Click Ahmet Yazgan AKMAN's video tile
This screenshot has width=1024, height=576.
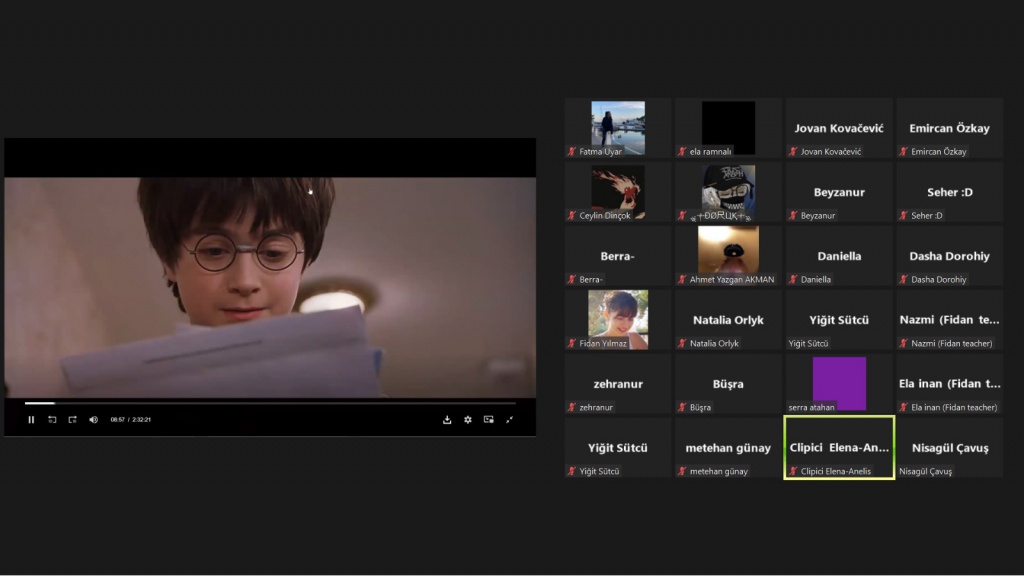(728, 250)
